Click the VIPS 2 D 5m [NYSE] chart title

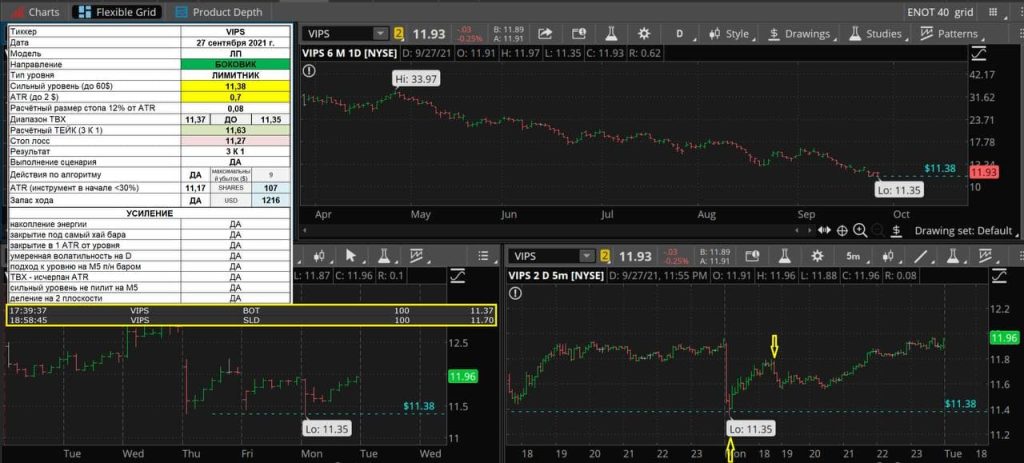point(557,276)
